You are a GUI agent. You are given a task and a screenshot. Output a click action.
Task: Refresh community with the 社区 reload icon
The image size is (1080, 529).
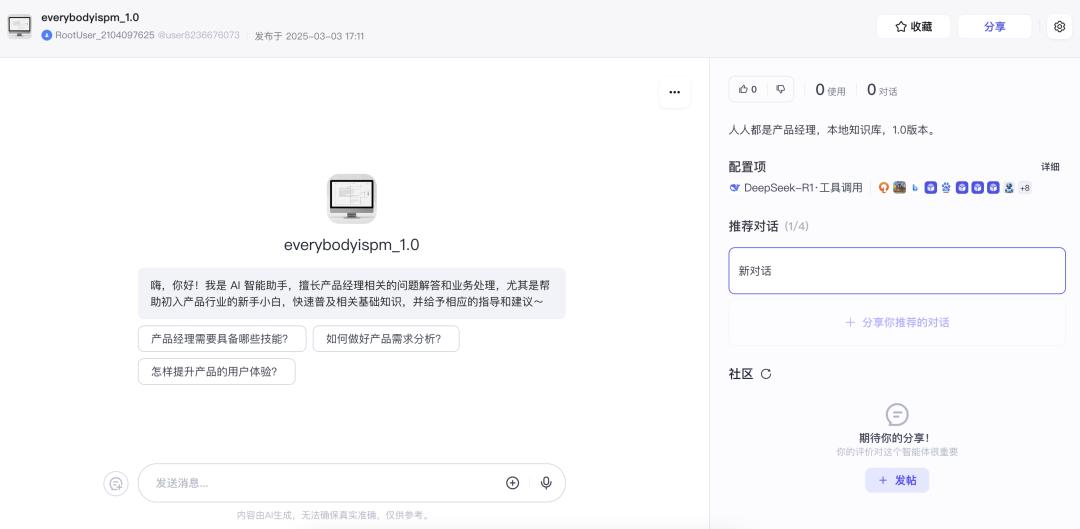coord(766,374)
